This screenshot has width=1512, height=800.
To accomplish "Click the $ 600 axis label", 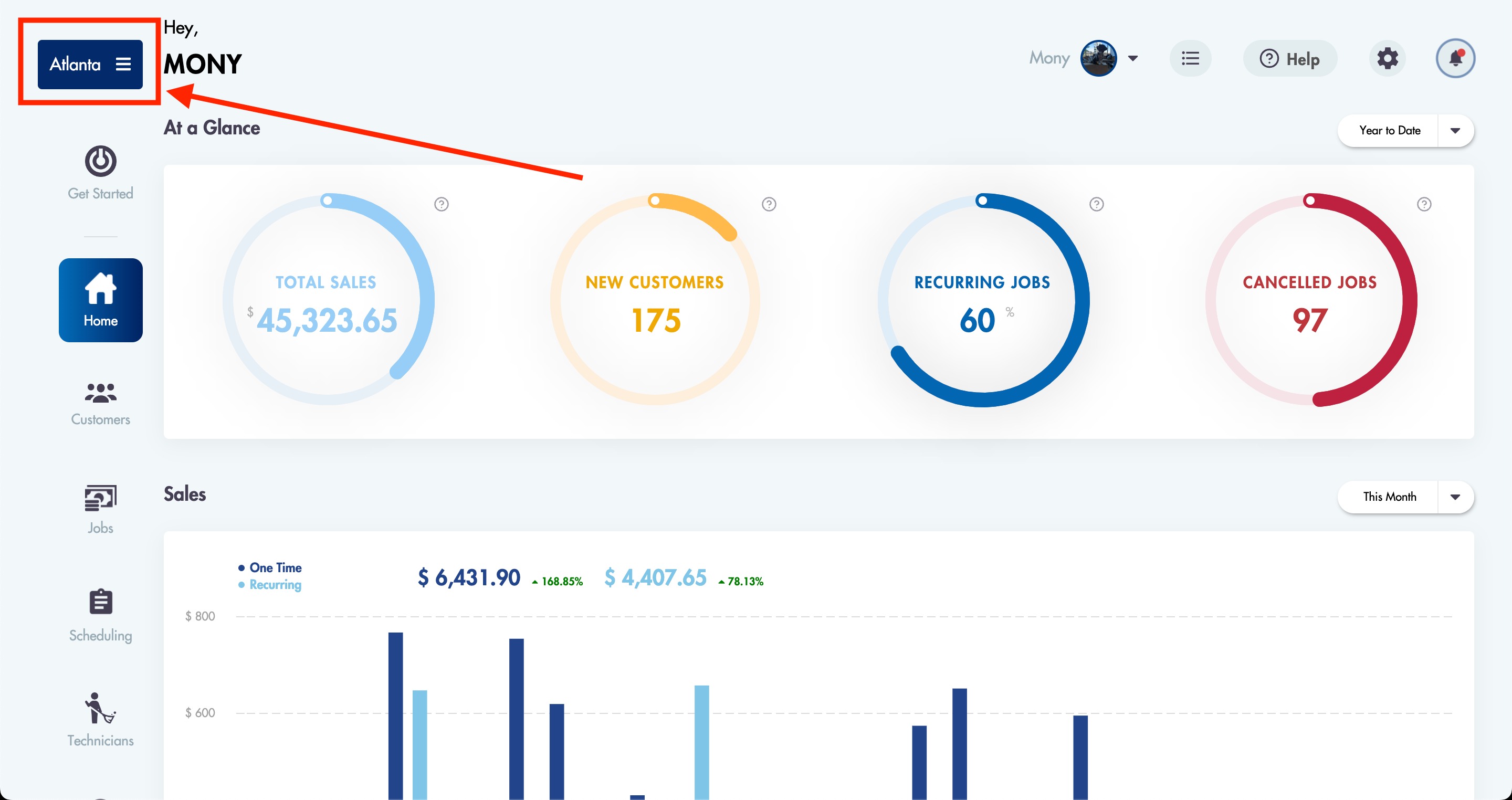I will (x=200, y=712).
